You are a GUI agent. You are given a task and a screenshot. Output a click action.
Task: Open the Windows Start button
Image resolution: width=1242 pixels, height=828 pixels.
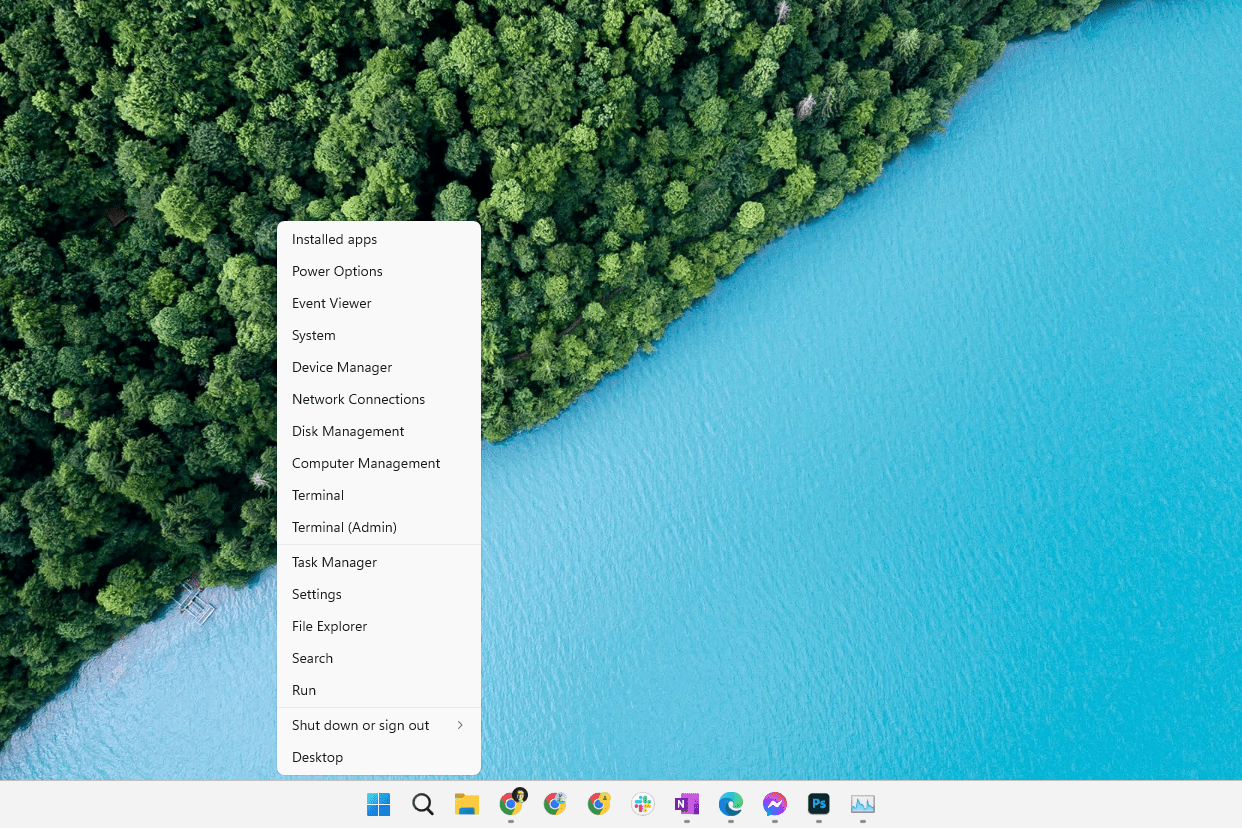tap(378, 804)
